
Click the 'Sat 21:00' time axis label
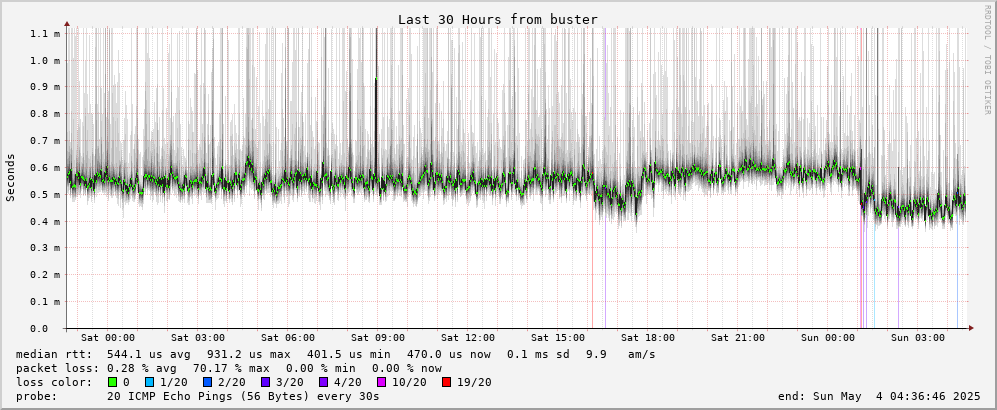coord(738,338)
